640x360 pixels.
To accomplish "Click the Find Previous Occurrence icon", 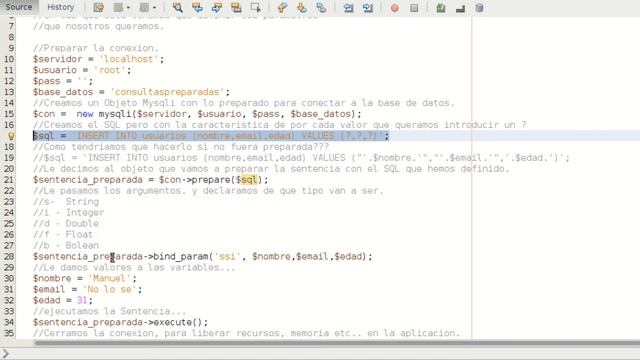I will point(197,7).
